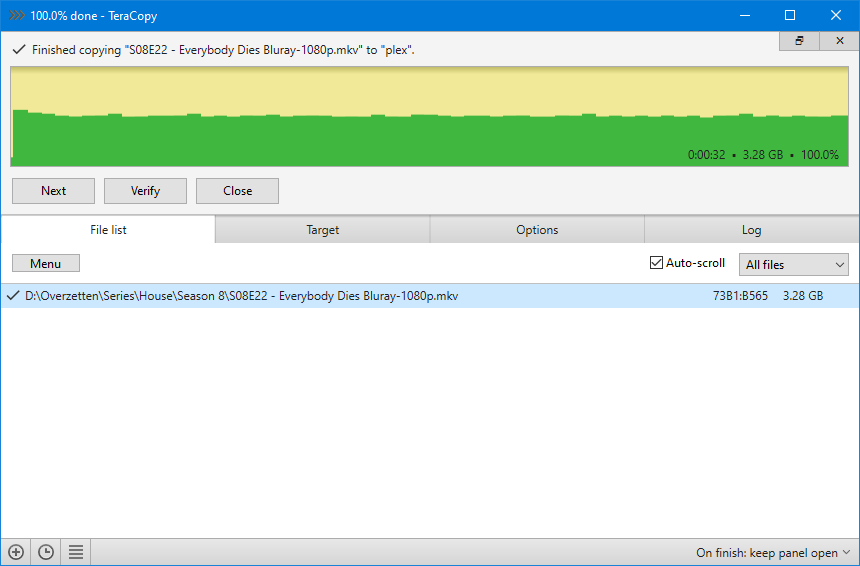Click the green transfer speed progress graph
This screenshot has height=566, width=860.
(429, 117)
